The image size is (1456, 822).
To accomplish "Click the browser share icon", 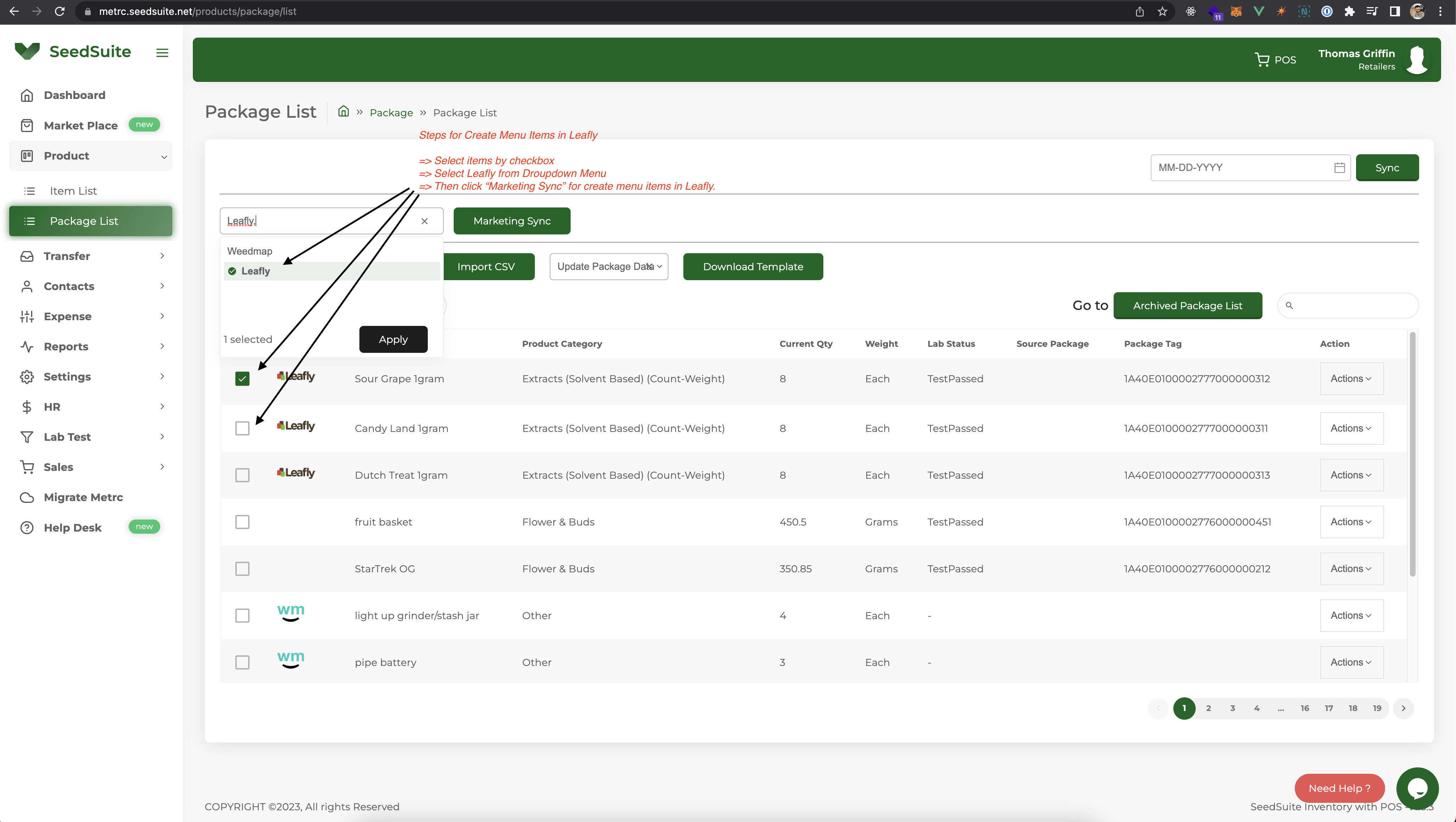I will click(x=1139, y=11).
